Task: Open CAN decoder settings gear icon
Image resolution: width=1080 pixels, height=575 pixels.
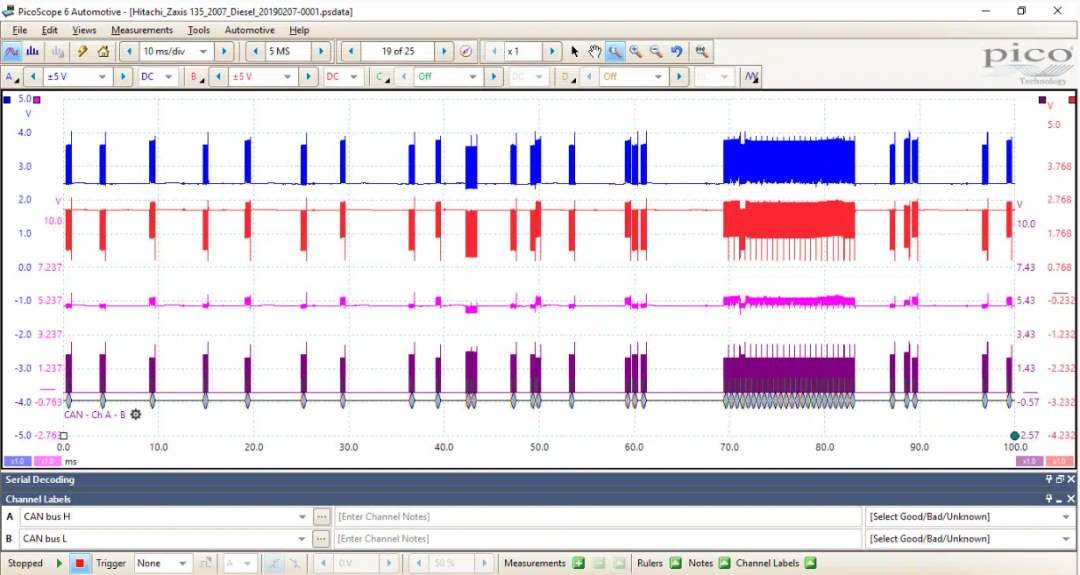Action: tap(136, 414)
